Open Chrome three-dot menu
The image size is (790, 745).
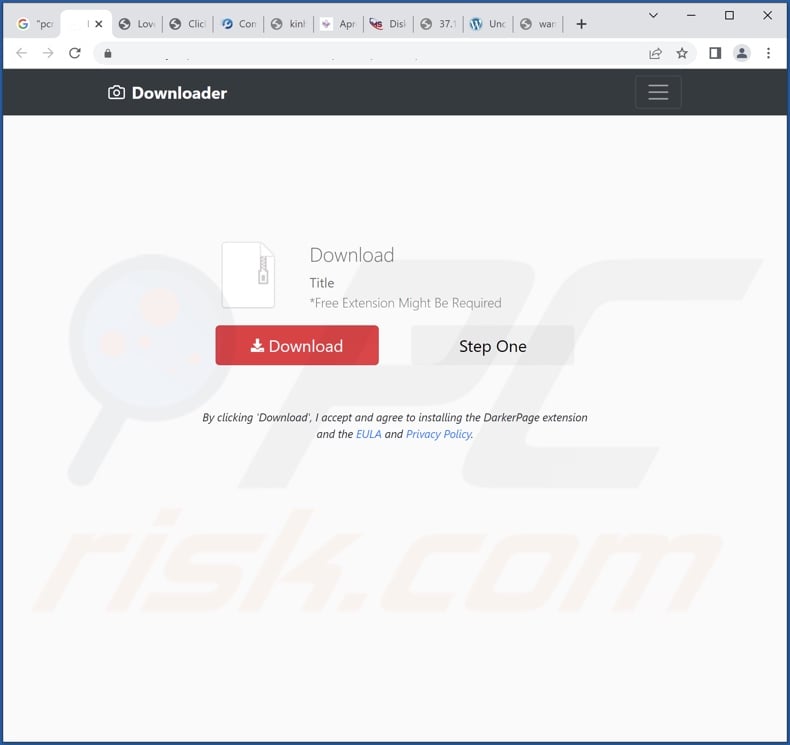tap(768, 53)
